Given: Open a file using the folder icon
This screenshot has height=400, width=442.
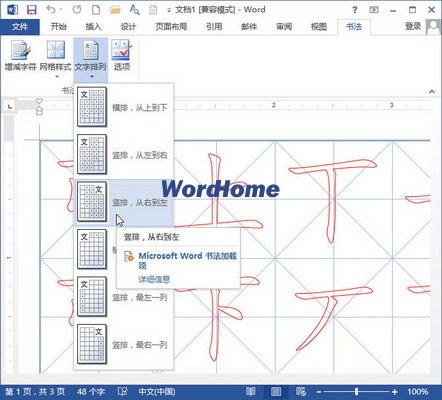Looking at the screenshot, I should pos(115,10).
